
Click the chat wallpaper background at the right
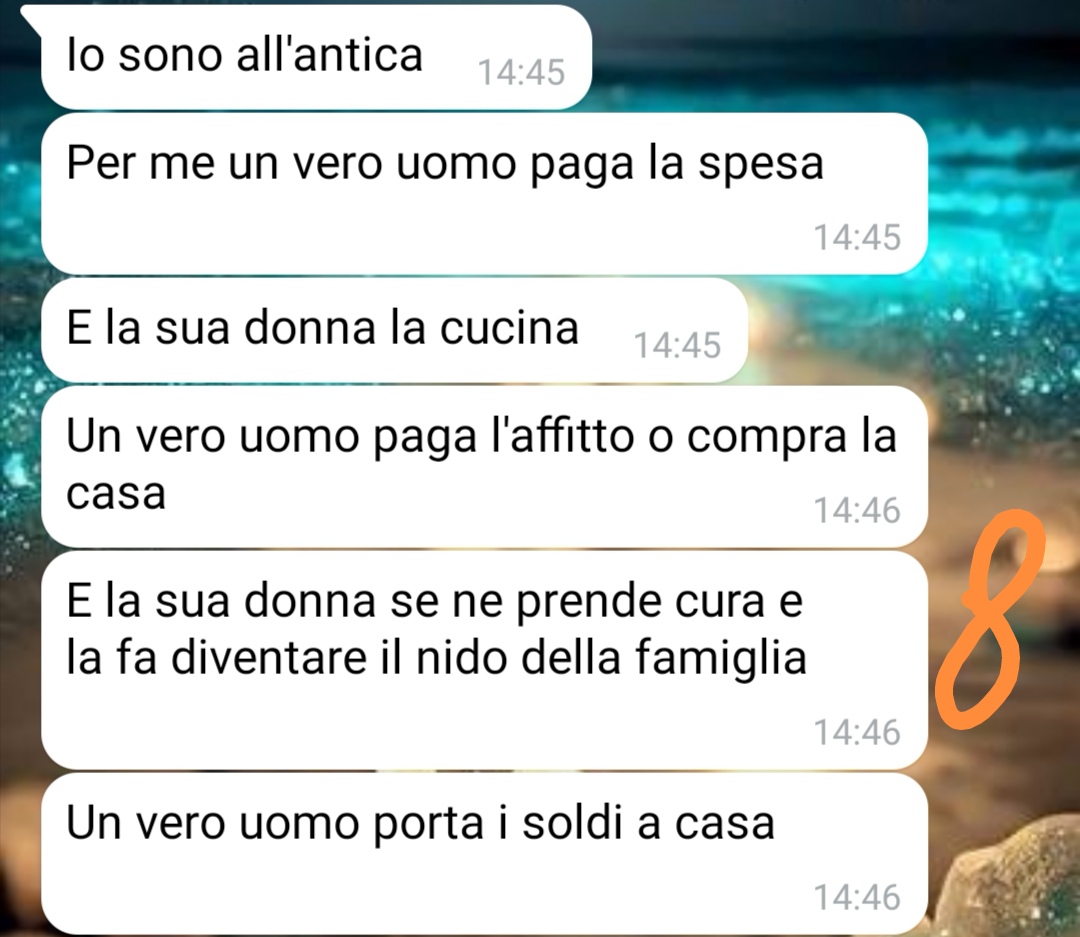click(1004, 276)
